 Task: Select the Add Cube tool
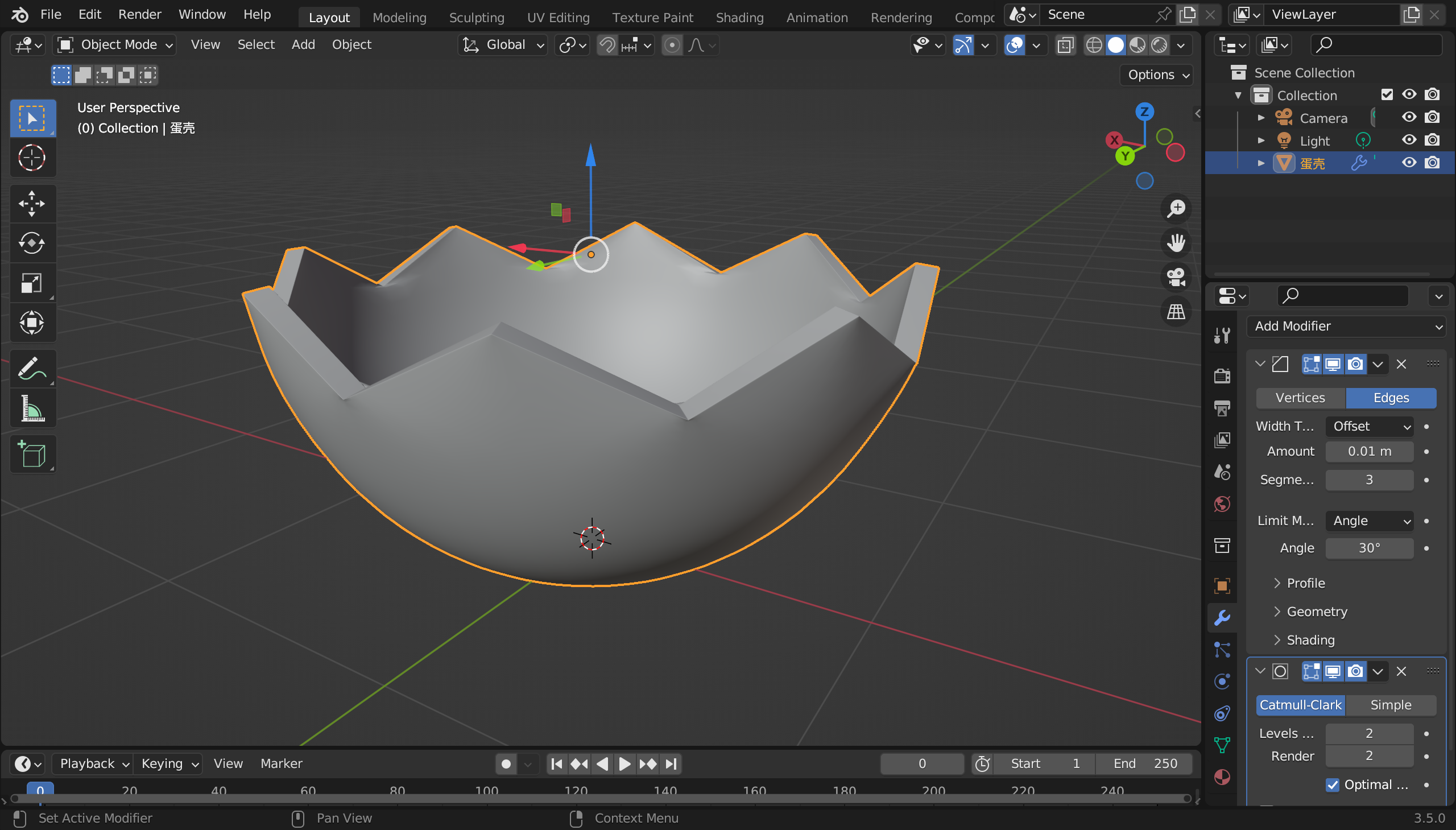[32, 455]
